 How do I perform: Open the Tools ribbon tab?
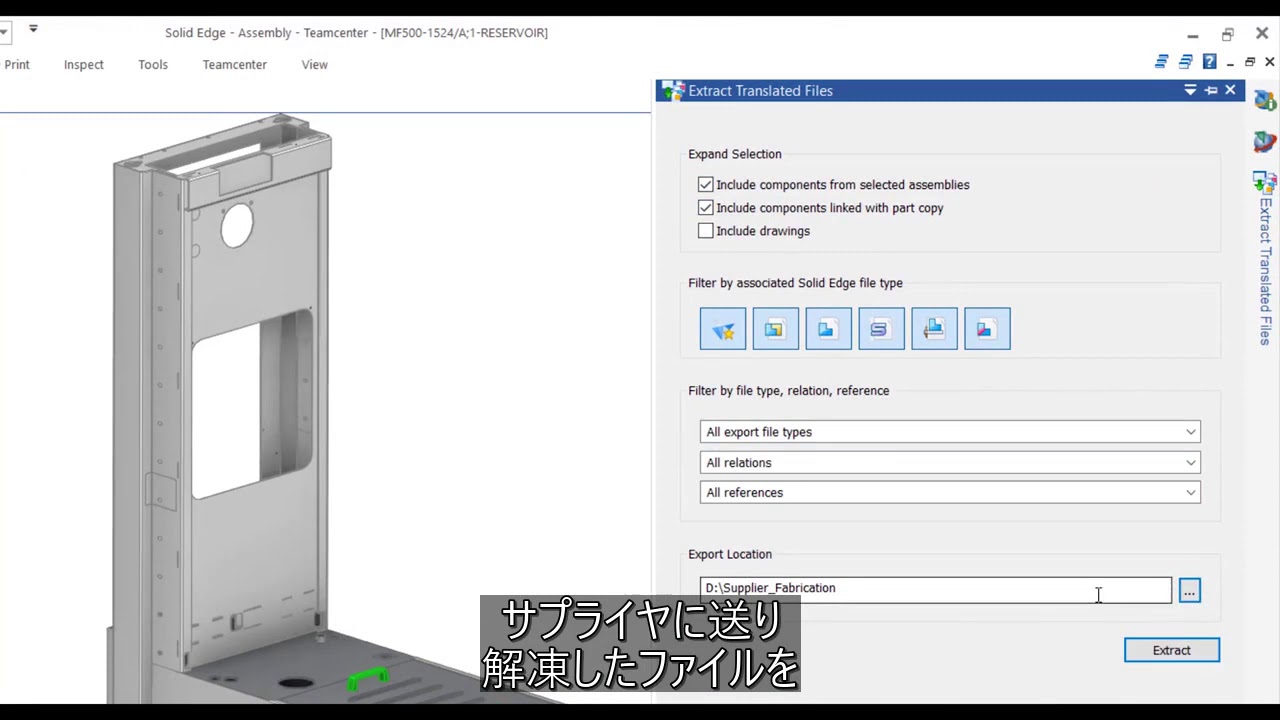click(153, 65)
